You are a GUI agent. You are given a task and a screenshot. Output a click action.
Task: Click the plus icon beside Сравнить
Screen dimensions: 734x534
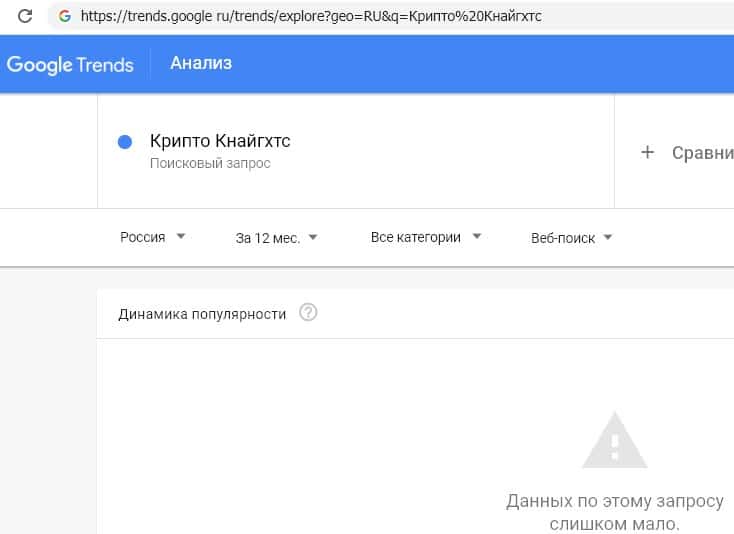pyautogui.click(x=647, y=152)
